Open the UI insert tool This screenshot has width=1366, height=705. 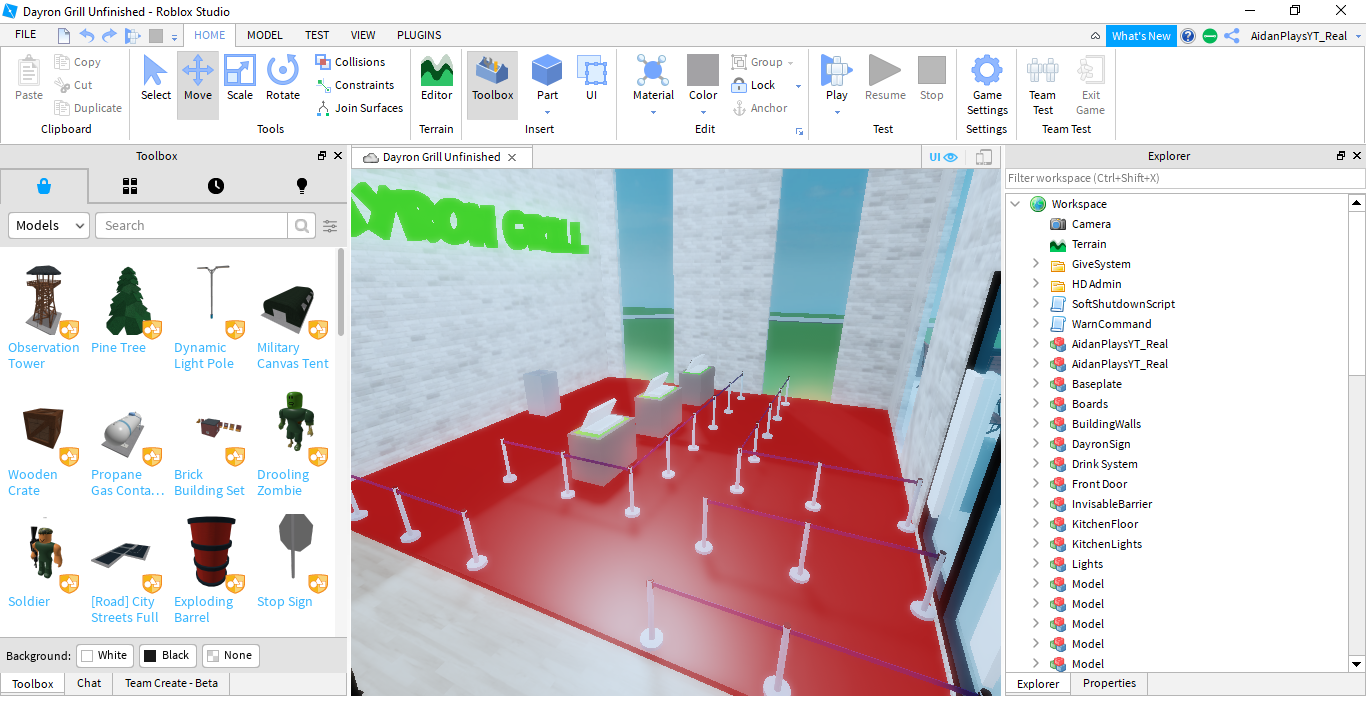(592, 79)
